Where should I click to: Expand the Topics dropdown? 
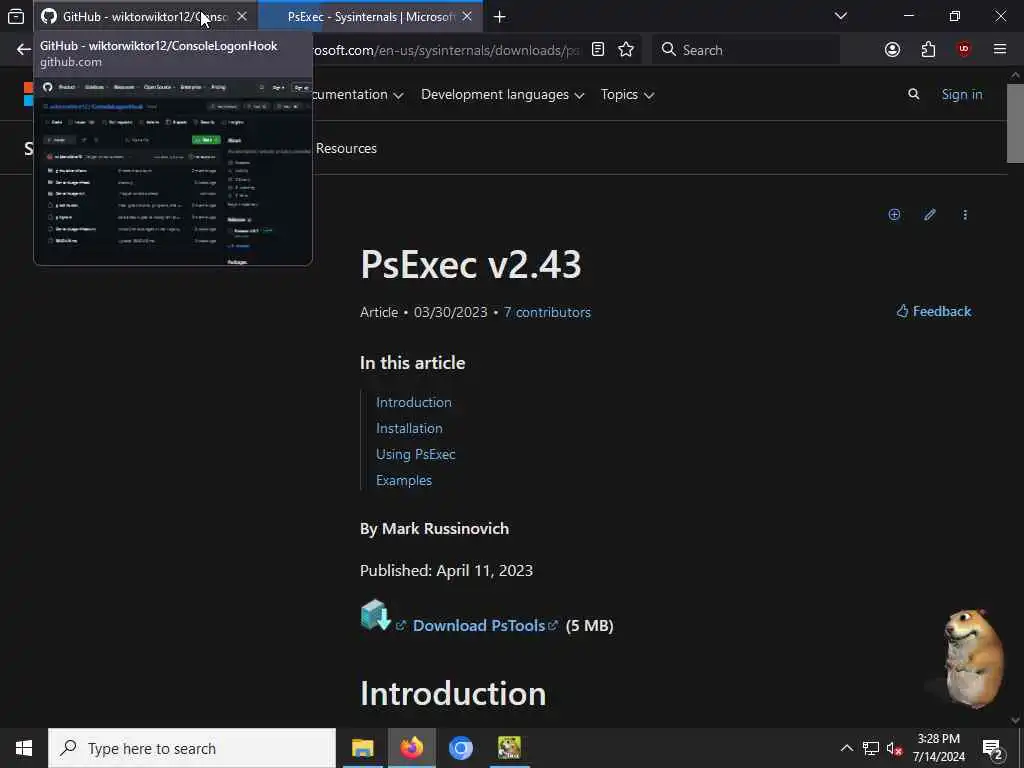pyautogui.click(x=627, y=95)
